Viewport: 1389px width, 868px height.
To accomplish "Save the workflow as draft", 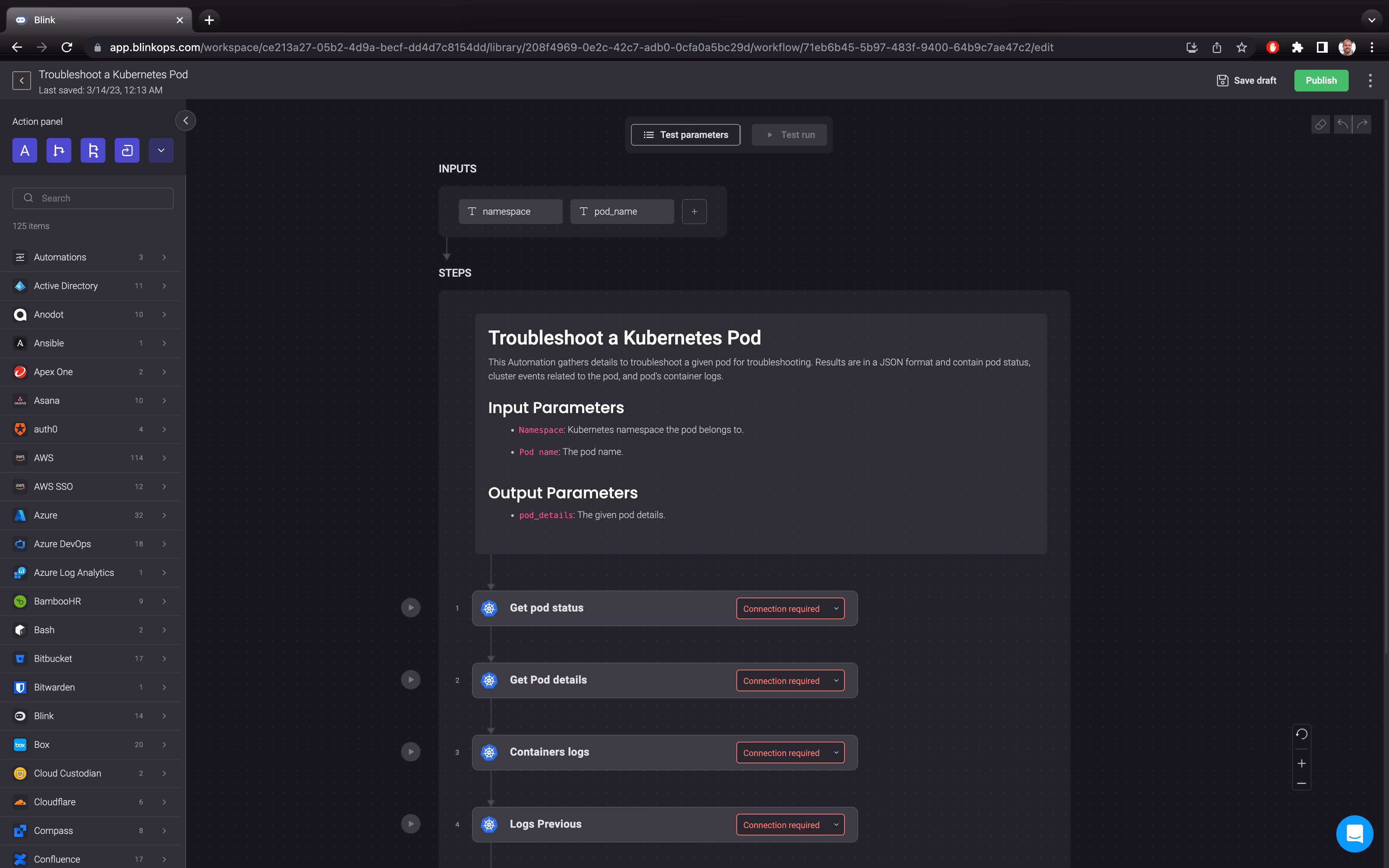I will click(x=1246, y=80).
